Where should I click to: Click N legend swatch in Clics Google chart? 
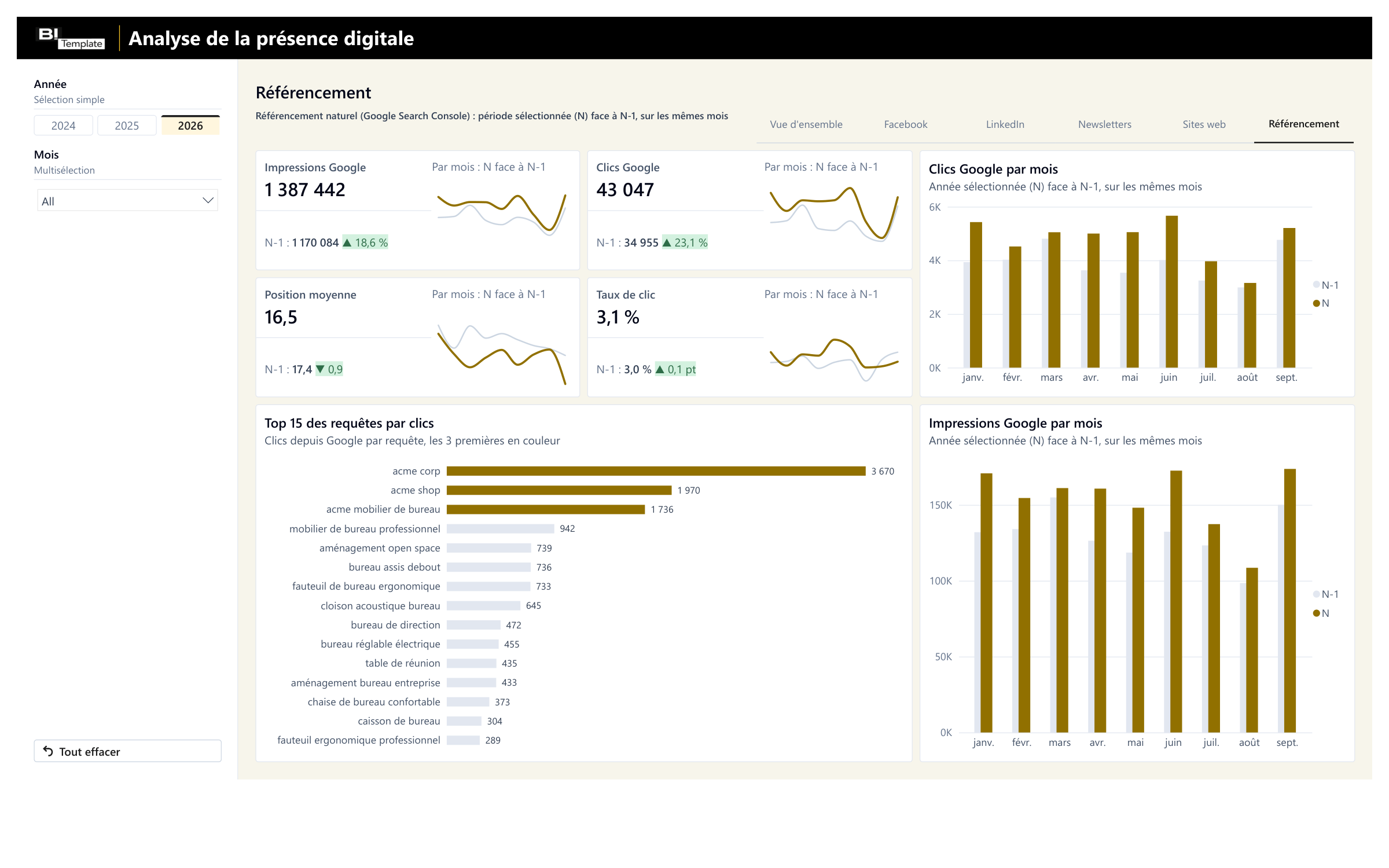tap(1316, 303)
